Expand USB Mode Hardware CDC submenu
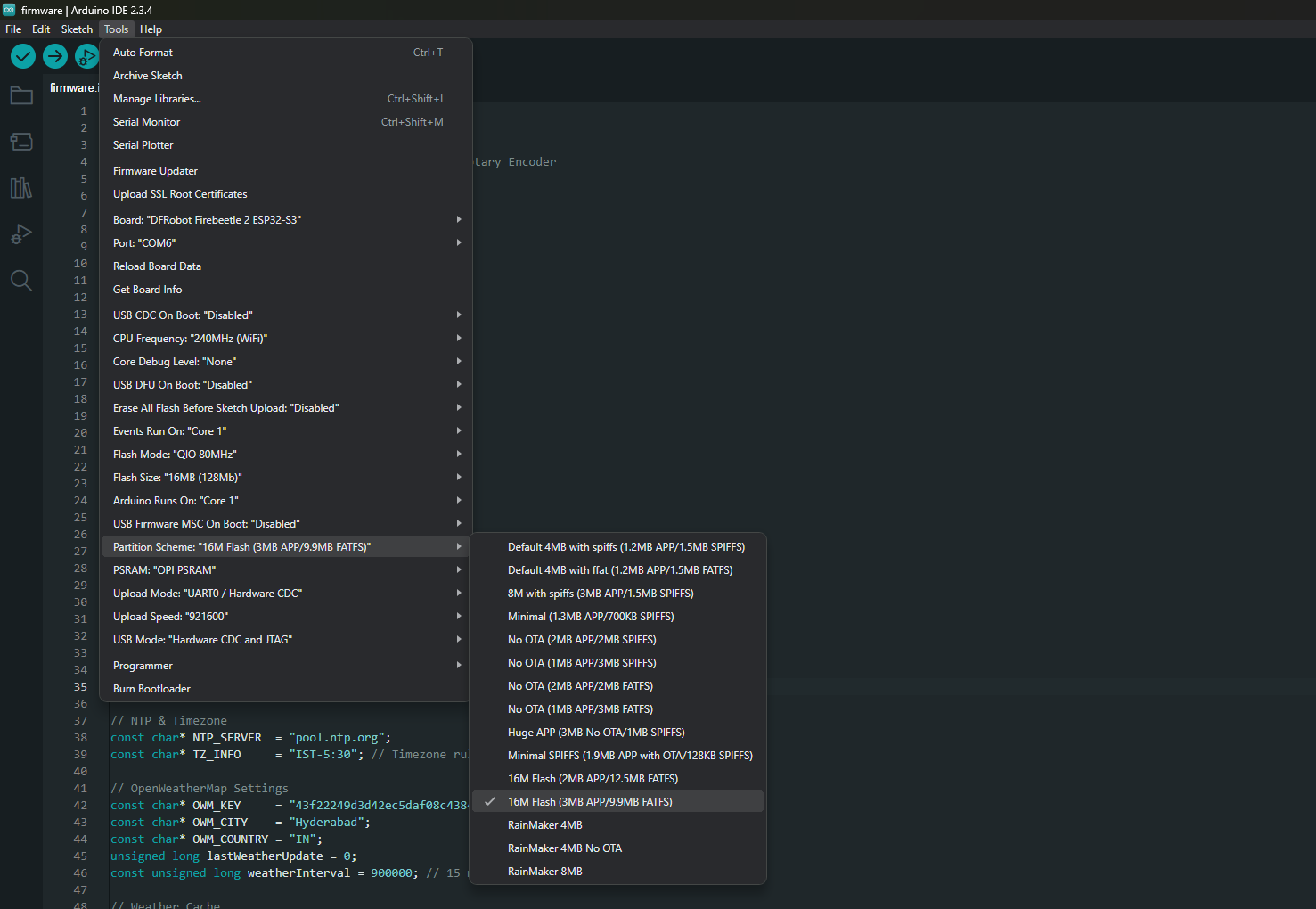Screen dimensions: 1316x909 [286, 640]
